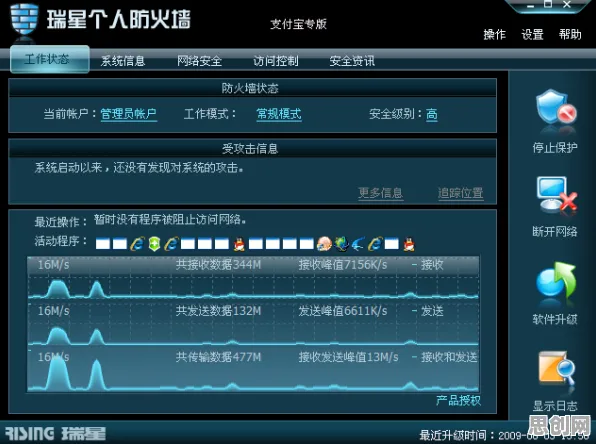This screenshot has width=596, height=444.
Task: Click the text 发送峰值6611K/s
Action: click(342, 311)
